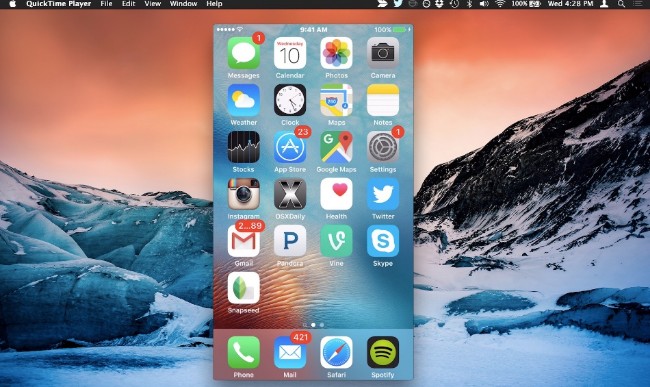This screenshot has height=387, width=650.
Task: Click the Twitter bird menu bar icon
Action: [398, 4]
